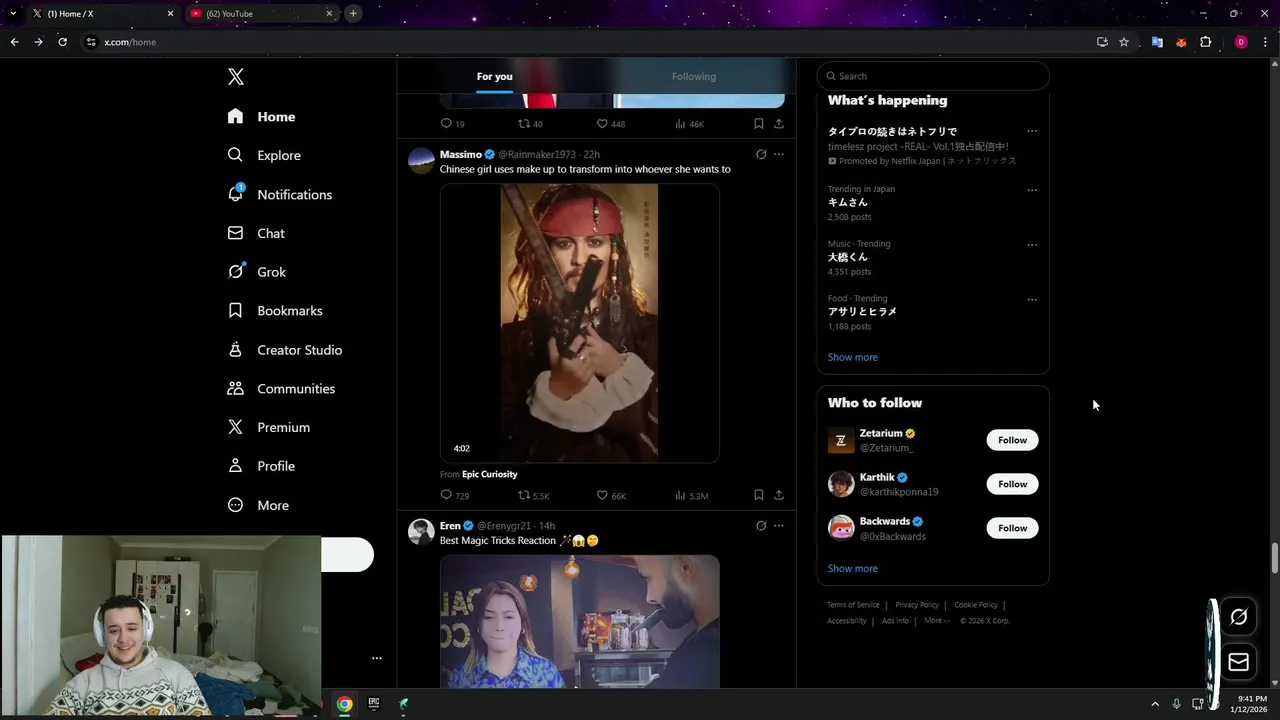Open Massimo's profile avatar
Image resolution: width=1280 pixels, height=720 pixels.
coord(421,161)
